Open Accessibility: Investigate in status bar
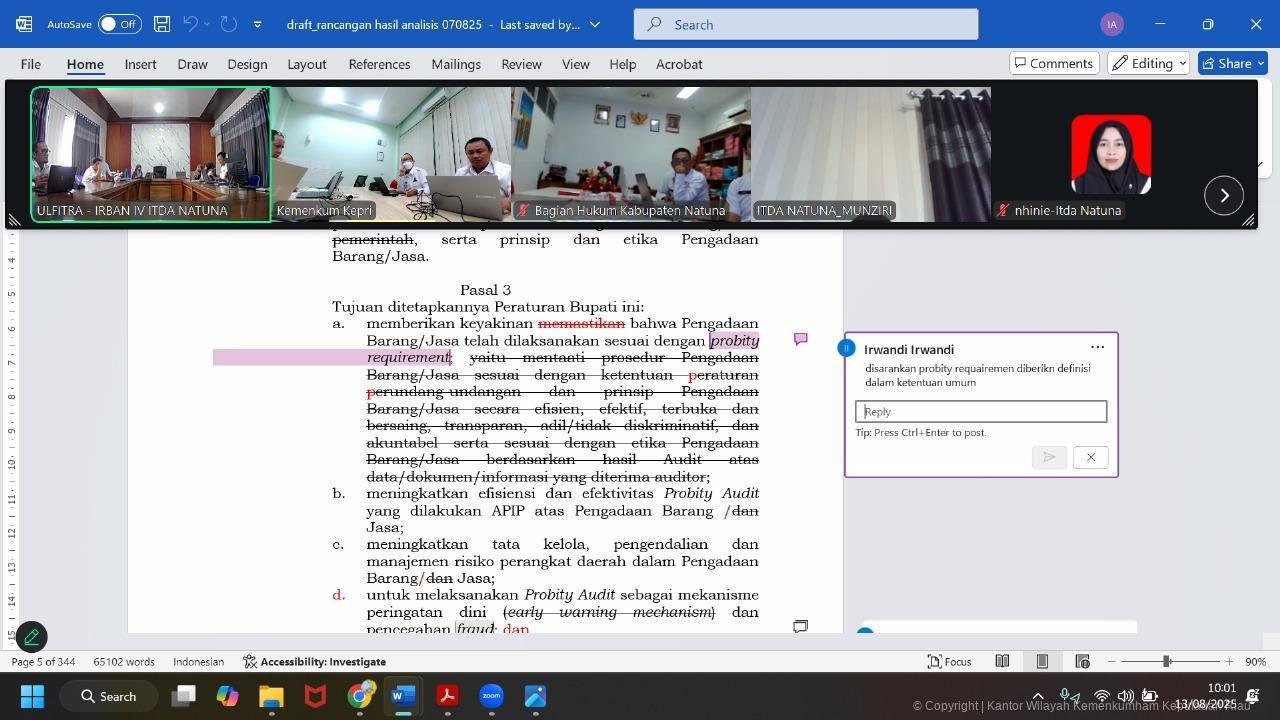 tap(314, 661)
